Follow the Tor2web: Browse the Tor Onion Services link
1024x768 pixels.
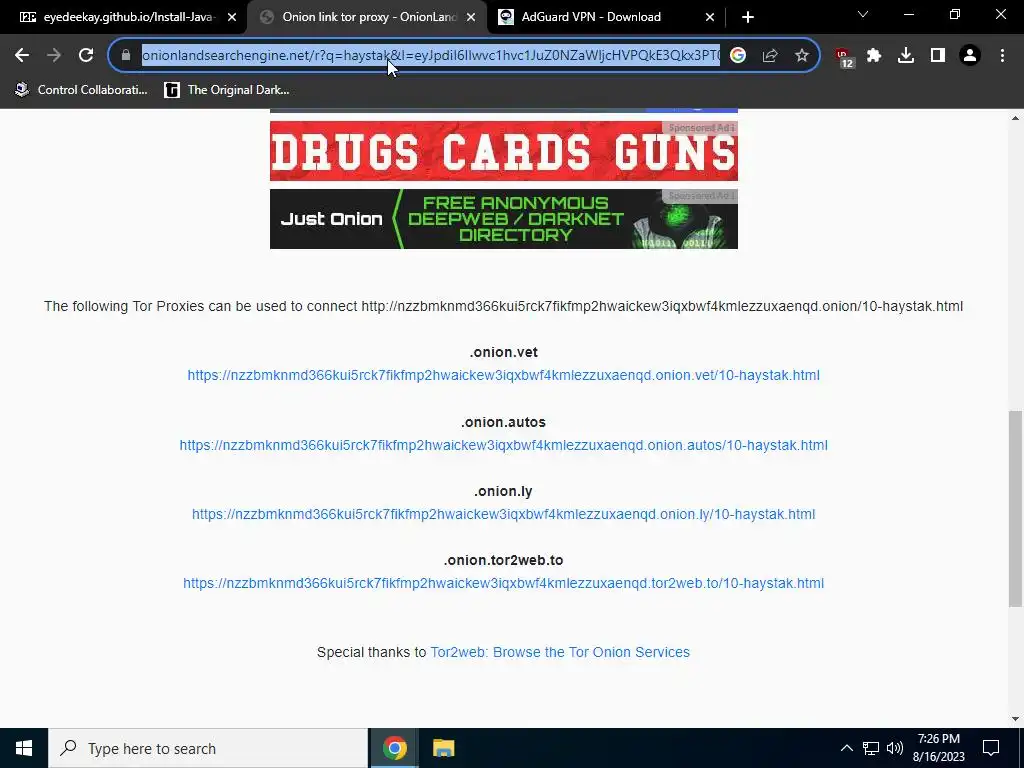click(x=560, y=652)
